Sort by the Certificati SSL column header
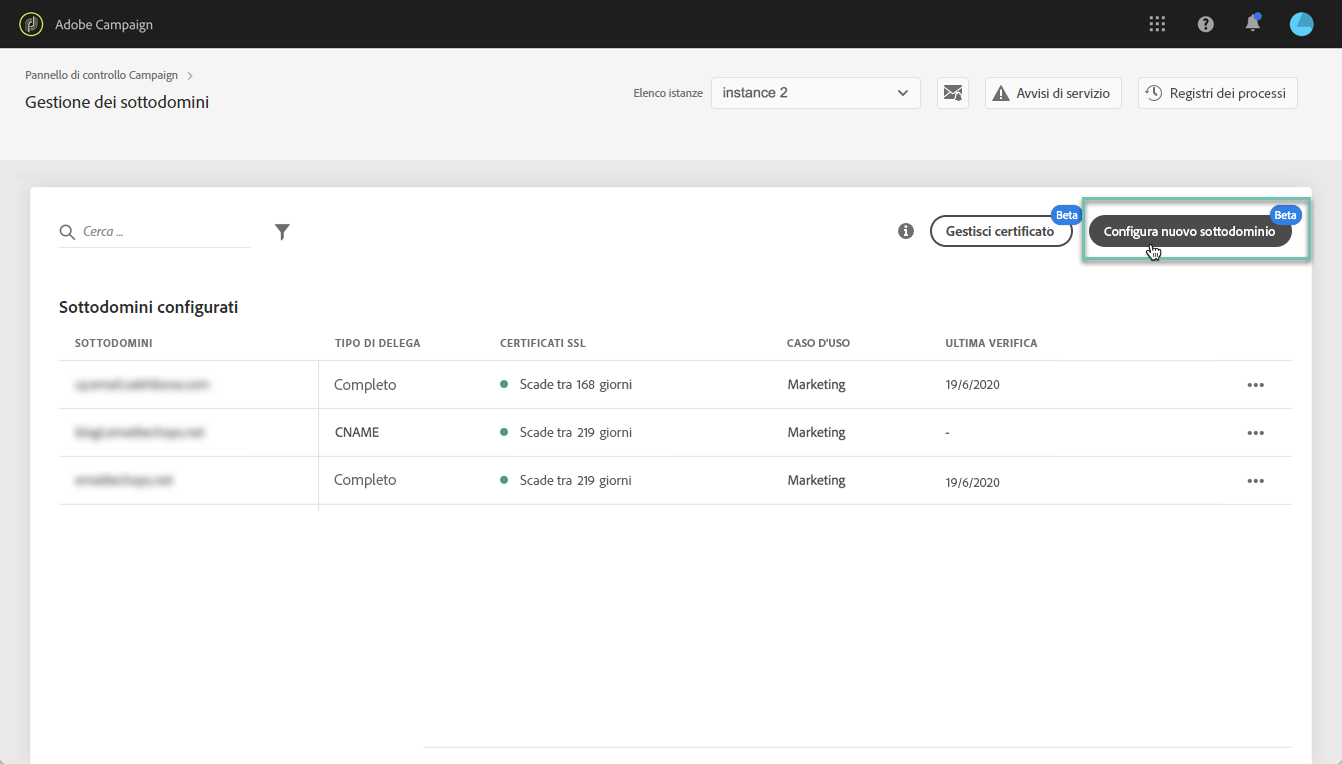 pos(542,343)
